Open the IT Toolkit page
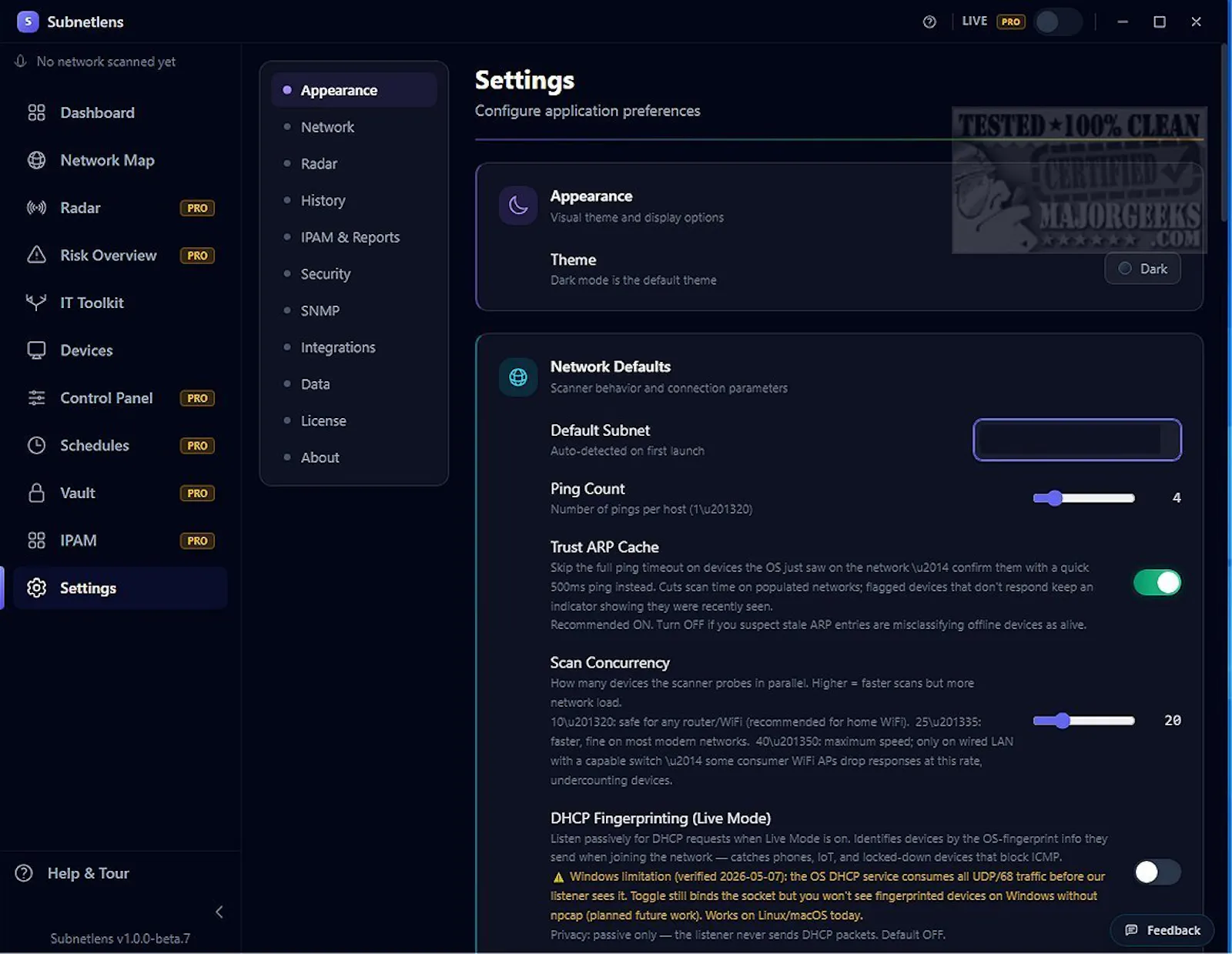Screen dimensions: 1232x954 (x=121, y=303)
